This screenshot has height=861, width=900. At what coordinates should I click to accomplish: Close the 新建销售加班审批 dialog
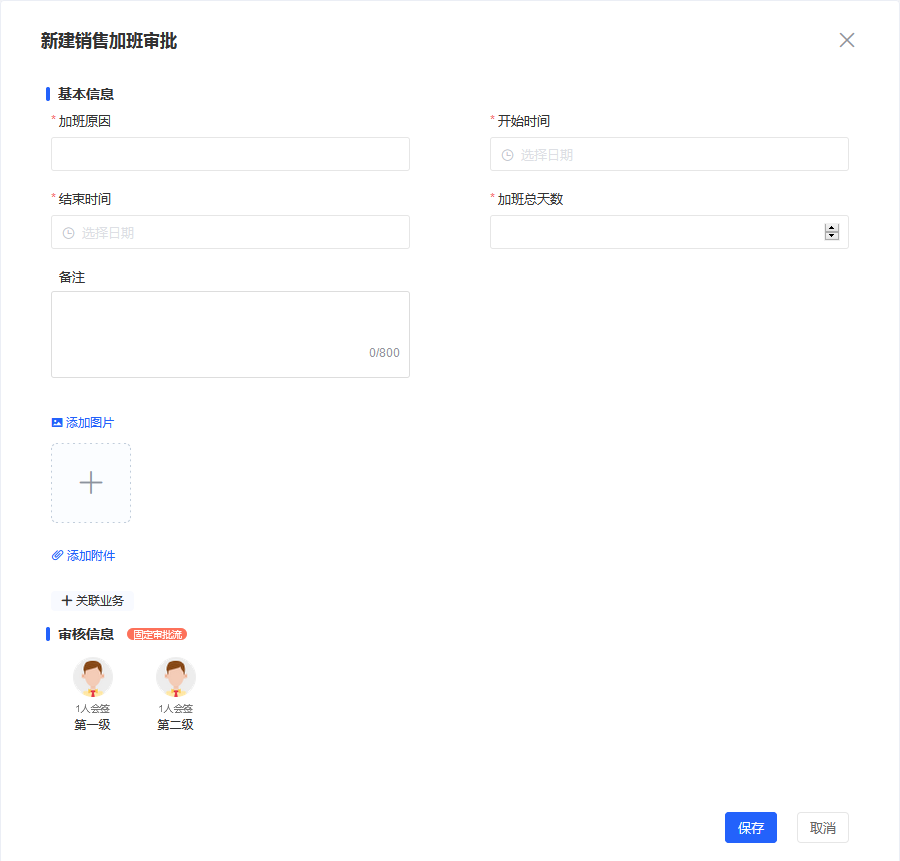coord(847,40)
